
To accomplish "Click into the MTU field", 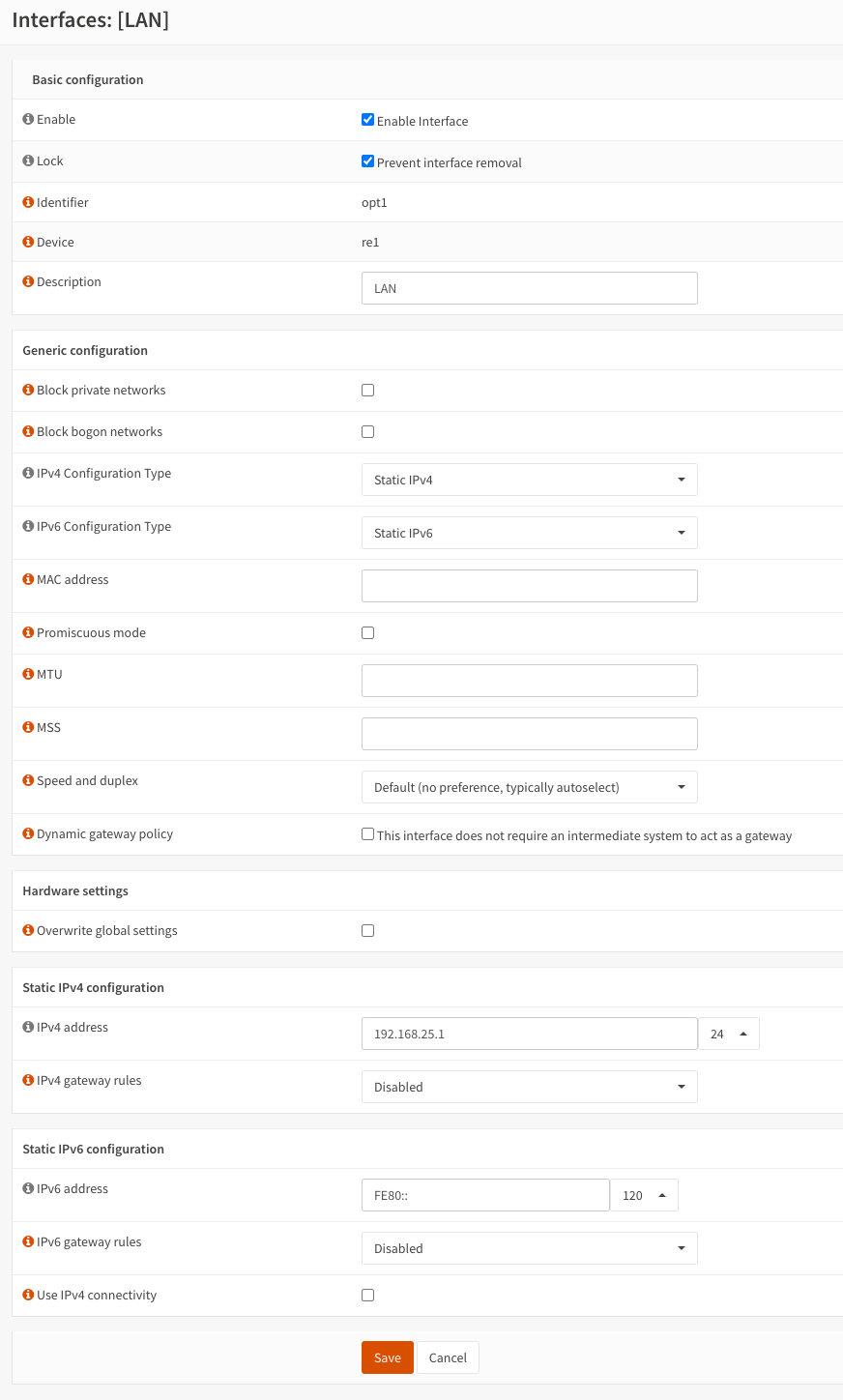I will click(x=530, y=681).
